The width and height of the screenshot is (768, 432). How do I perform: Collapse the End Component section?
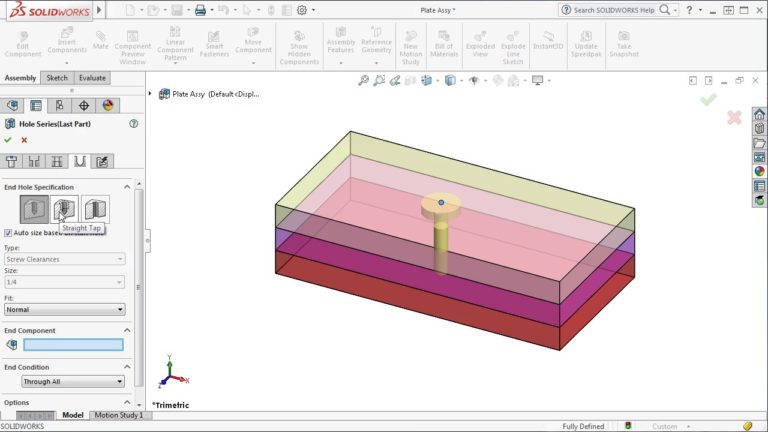click(127, 331)
